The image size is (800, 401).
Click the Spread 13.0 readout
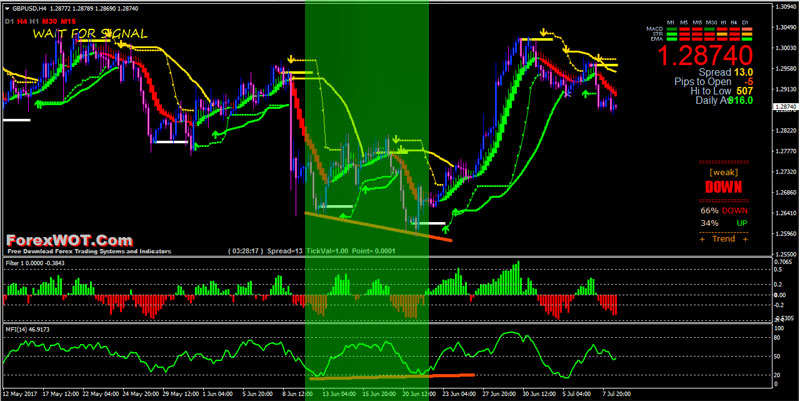point(726,72)
